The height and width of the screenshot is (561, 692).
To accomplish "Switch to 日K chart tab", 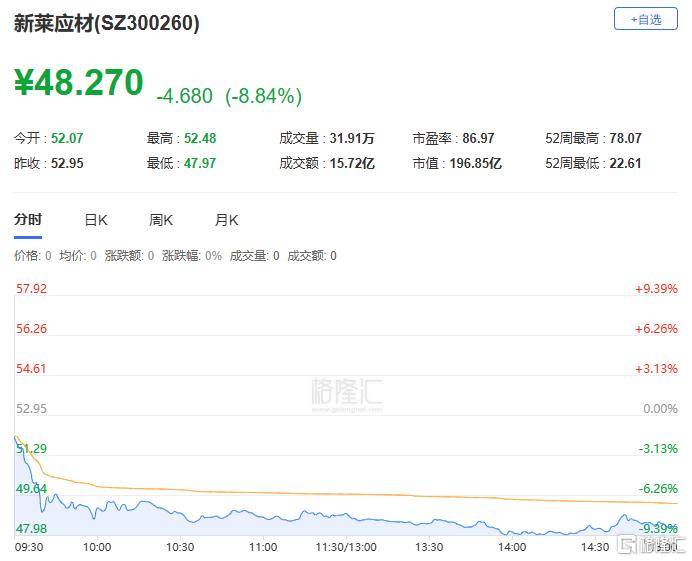I will pyautogui.click(x=96, y=220).
